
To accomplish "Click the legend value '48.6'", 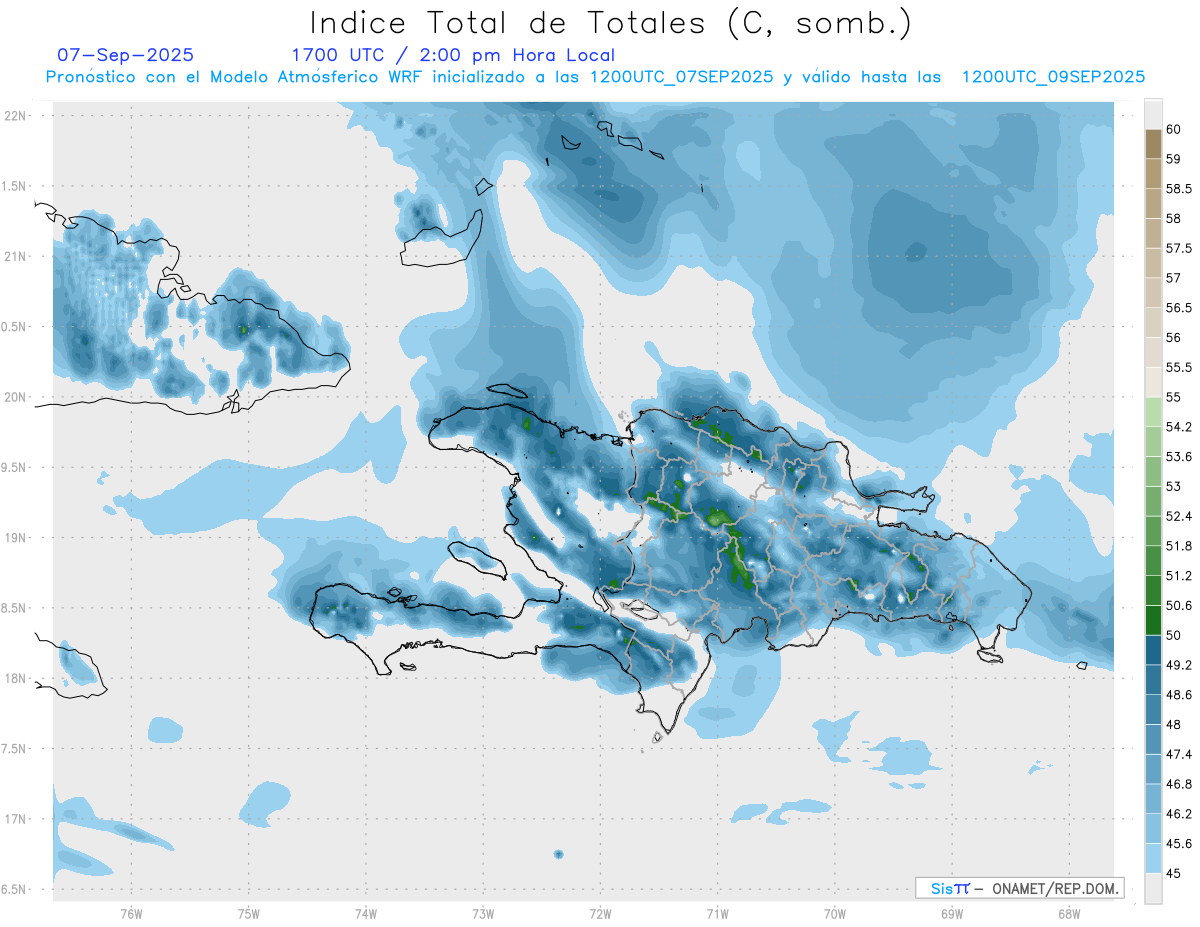I will point(1178,695).
